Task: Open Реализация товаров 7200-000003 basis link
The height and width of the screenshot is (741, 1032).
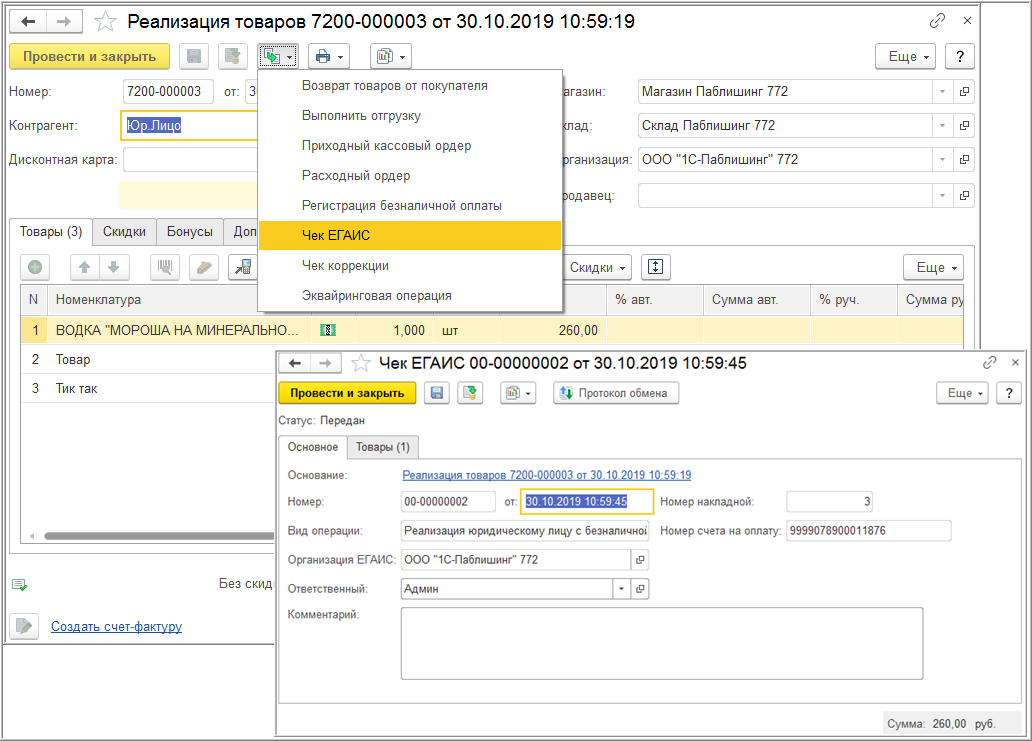Action: click(x=547, y=475)
